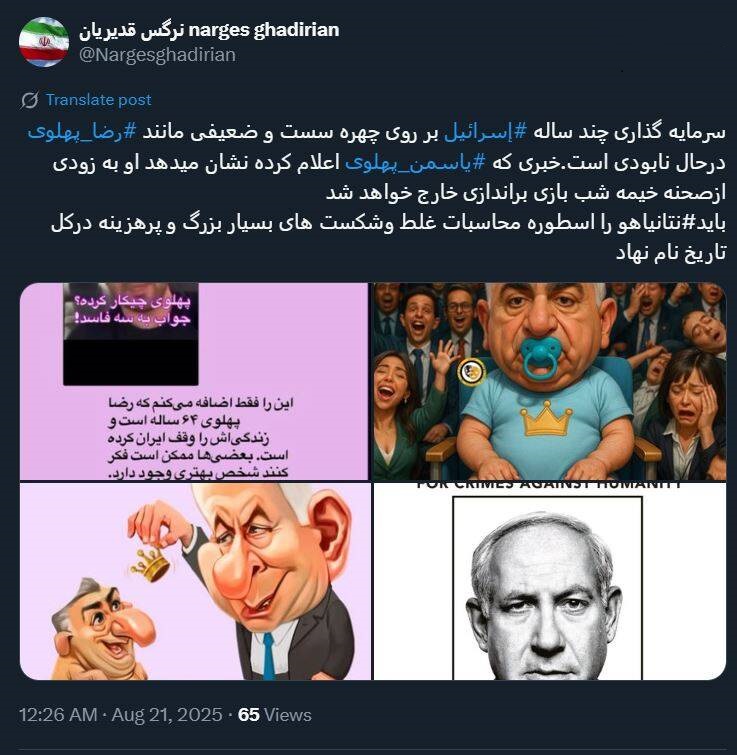The image size is (737, 755).
Task: Open the #إسرائيل hashtag
Action: [x=485, y=132]
